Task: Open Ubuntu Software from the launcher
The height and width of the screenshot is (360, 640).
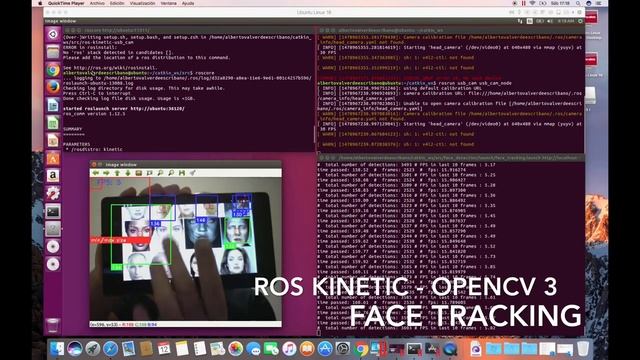Action: (53, 158)
